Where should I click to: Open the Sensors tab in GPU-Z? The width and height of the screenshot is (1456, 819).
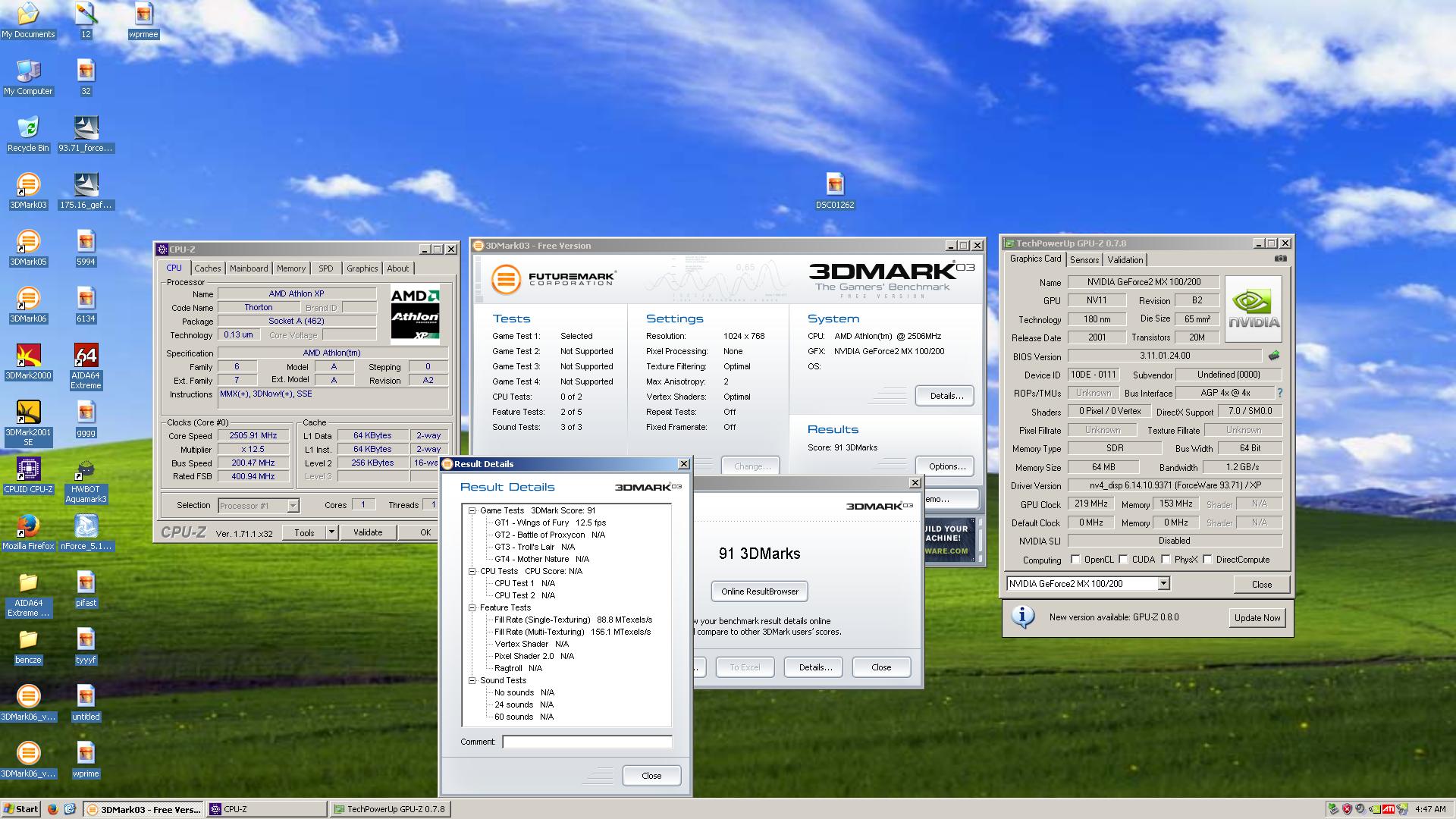click(1084, 259)
